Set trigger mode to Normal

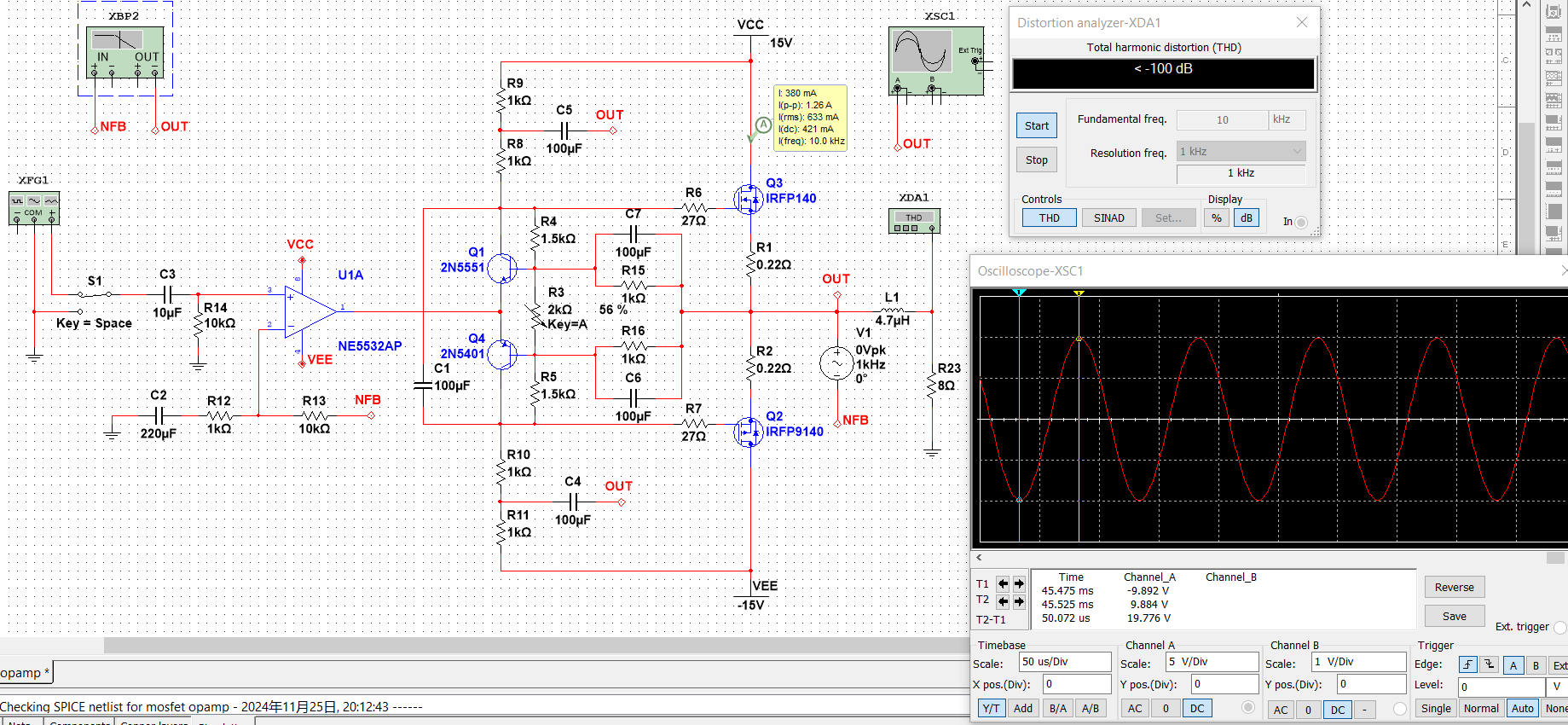[1481, 709]
